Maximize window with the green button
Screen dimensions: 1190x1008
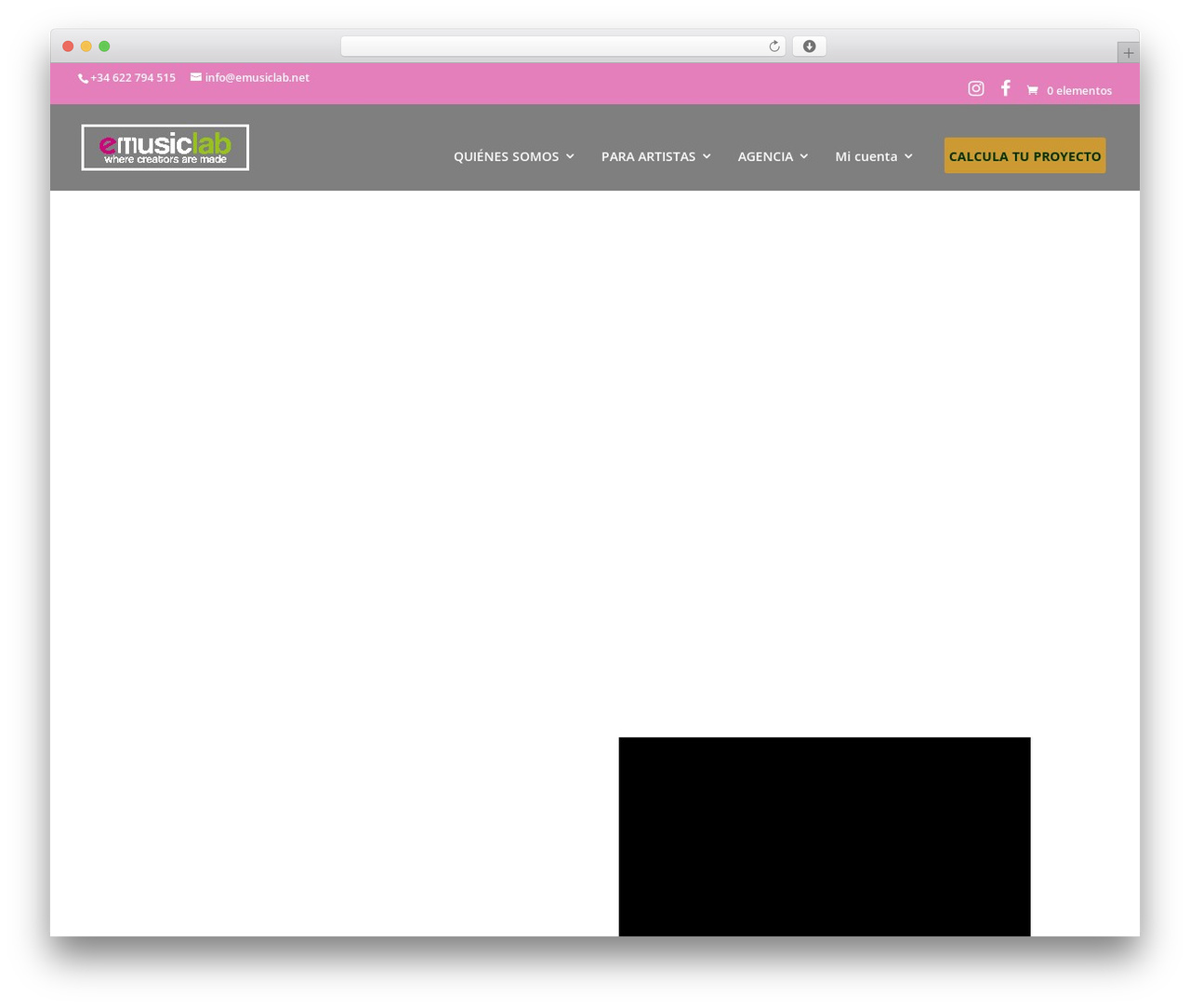click(x=104, y=46)
